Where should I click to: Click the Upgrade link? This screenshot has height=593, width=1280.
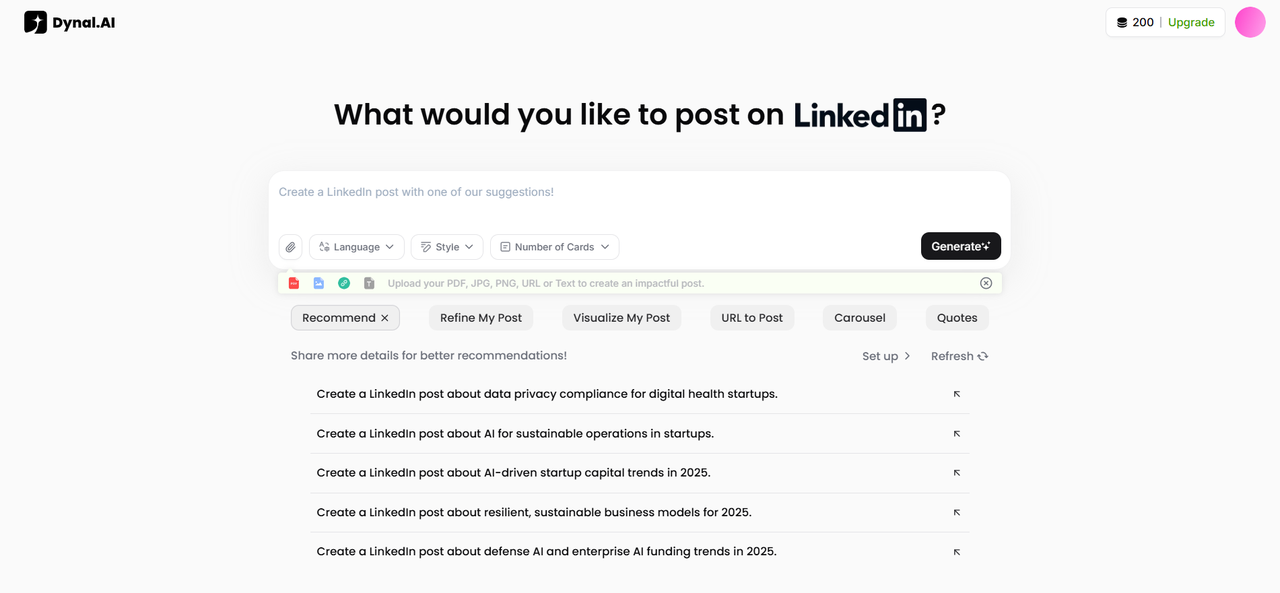tap(1191, 22)
